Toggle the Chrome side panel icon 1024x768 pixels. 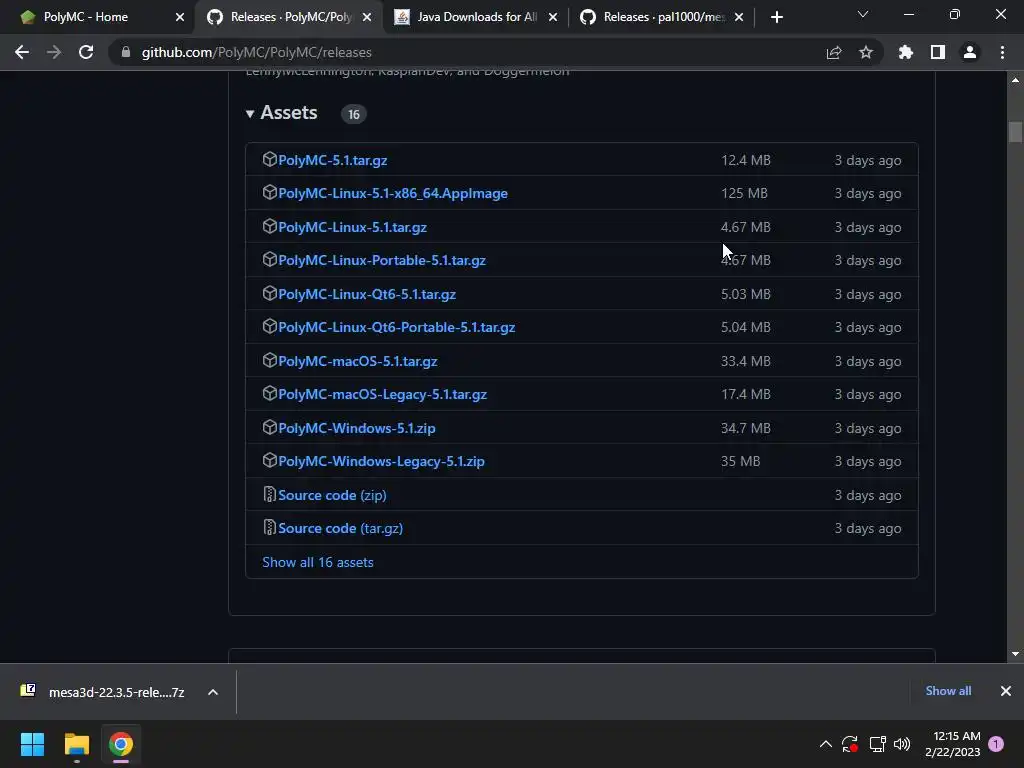pyautogui.click(x=938, y=52)
